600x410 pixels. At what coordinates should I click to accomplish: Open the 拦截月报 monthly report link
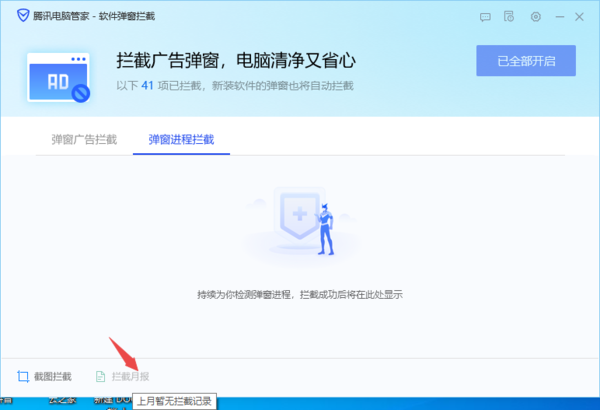click(130, 376)
